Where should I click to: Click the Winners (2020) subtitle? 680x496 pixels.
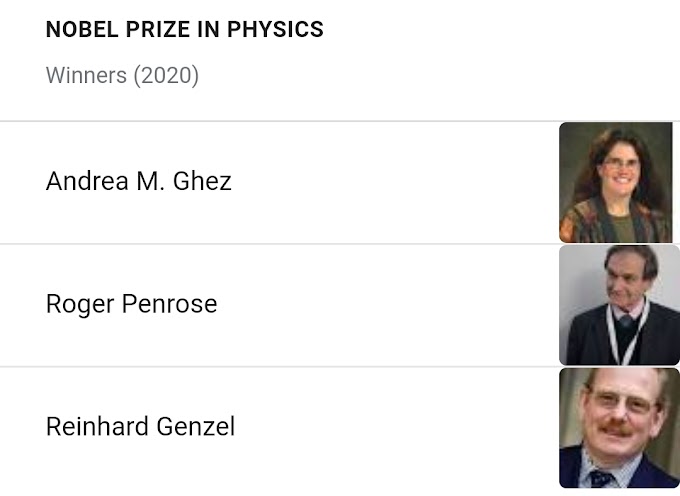[122, 76]
